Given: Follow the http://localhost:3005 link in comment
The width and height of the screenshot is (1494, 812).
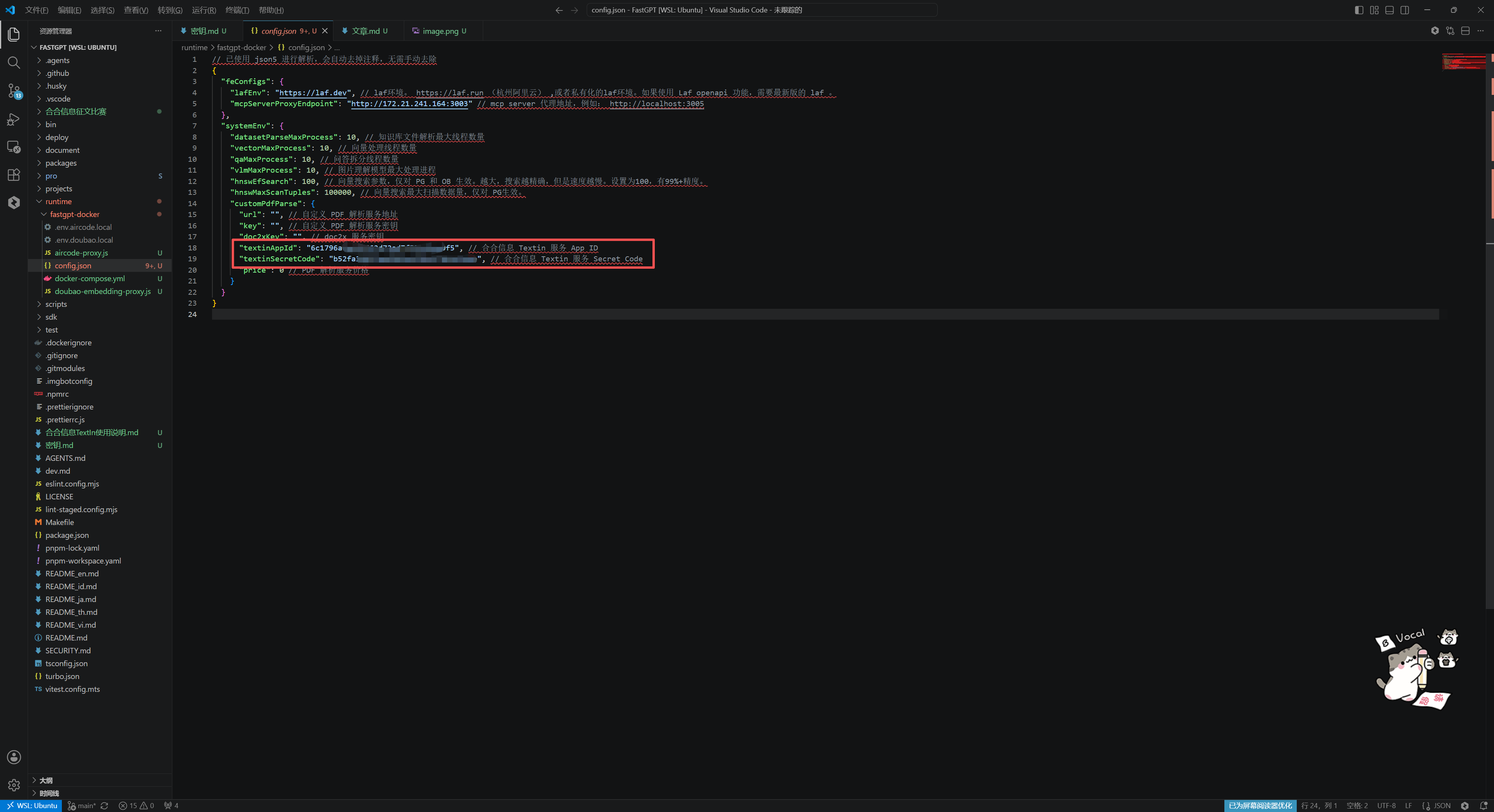Looking at the screenshot, I should click(x=656, y=104).
